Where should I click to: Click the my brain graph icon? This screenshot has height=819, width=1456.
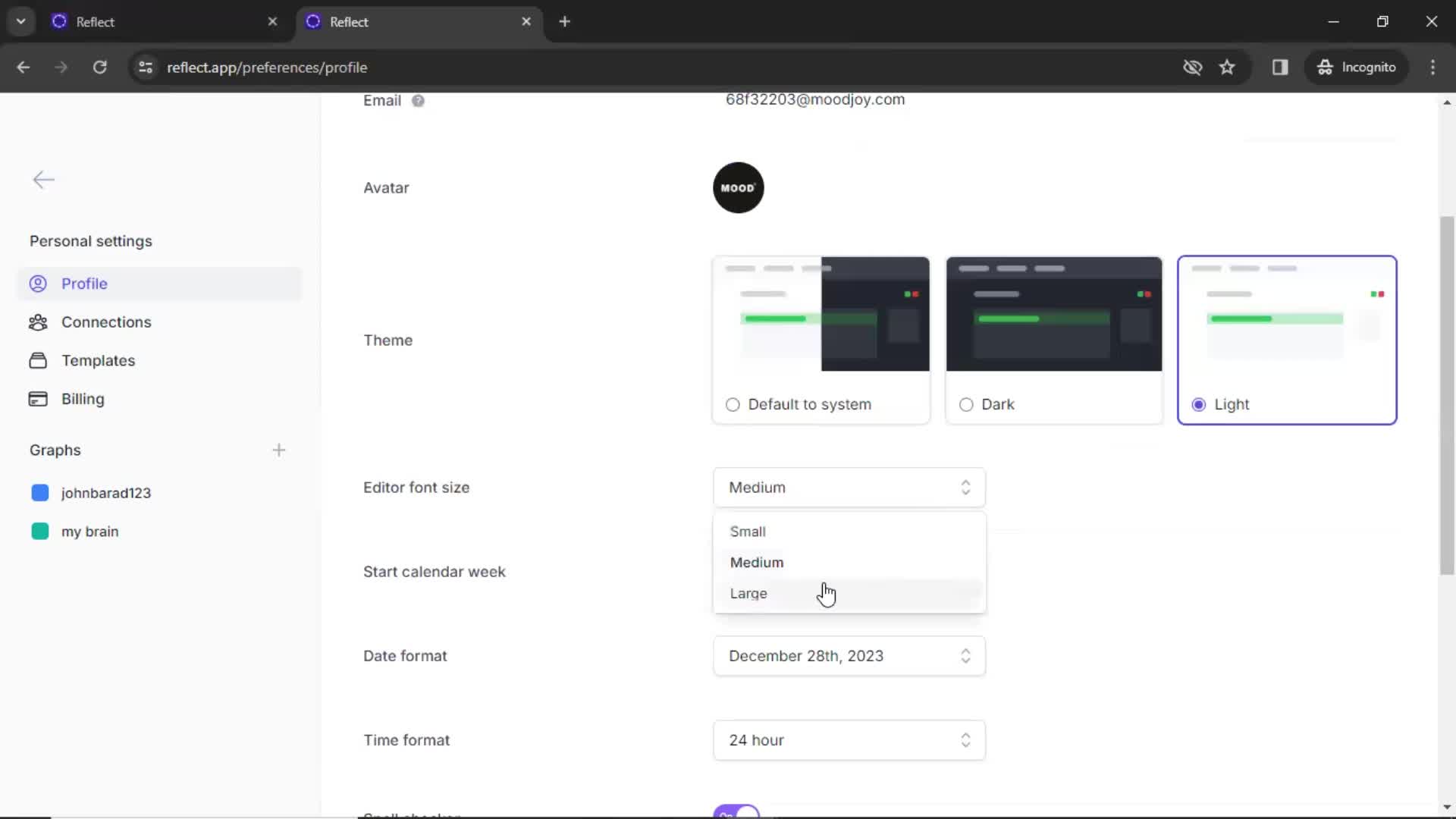tap(39, 531)
